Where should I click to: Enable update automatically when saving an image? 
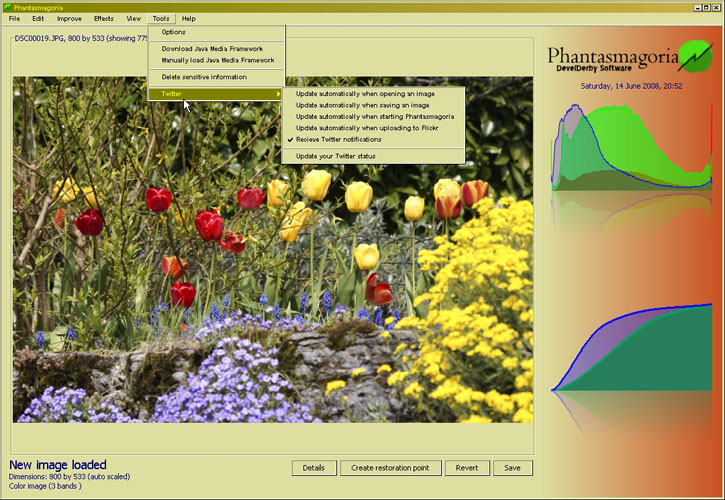coord(361,105)
